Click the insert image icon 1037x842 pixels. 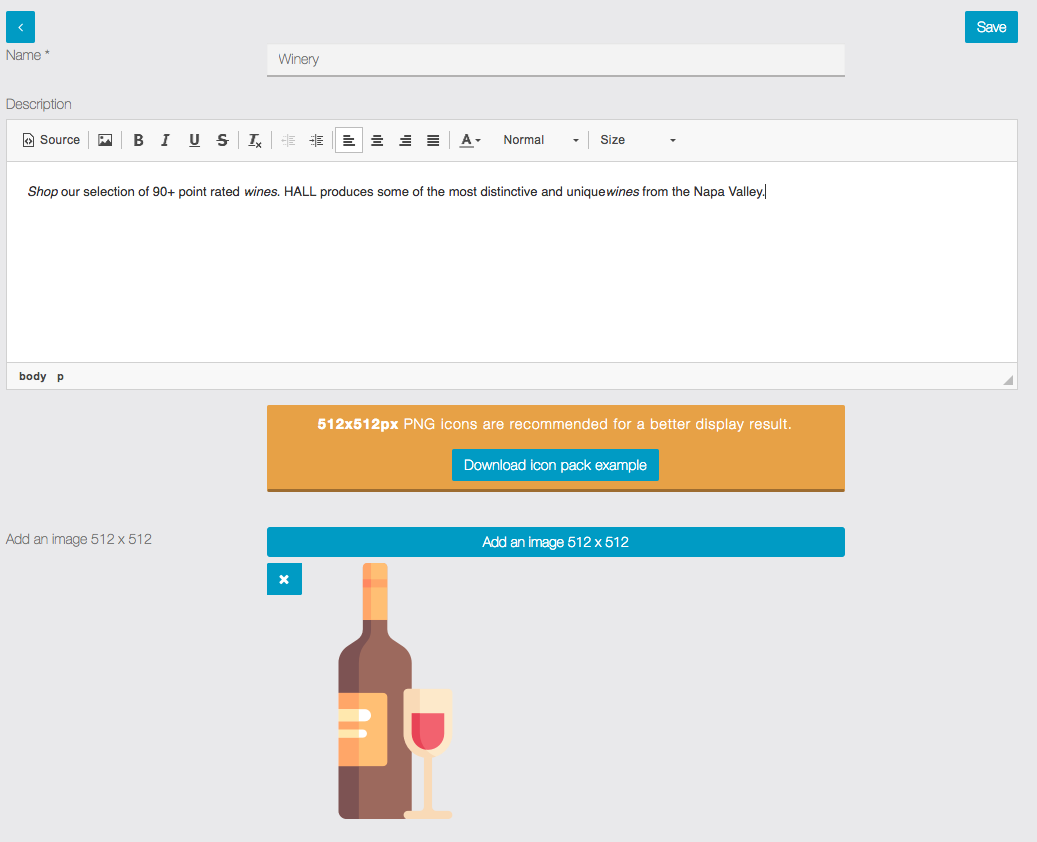click(105, 140)
